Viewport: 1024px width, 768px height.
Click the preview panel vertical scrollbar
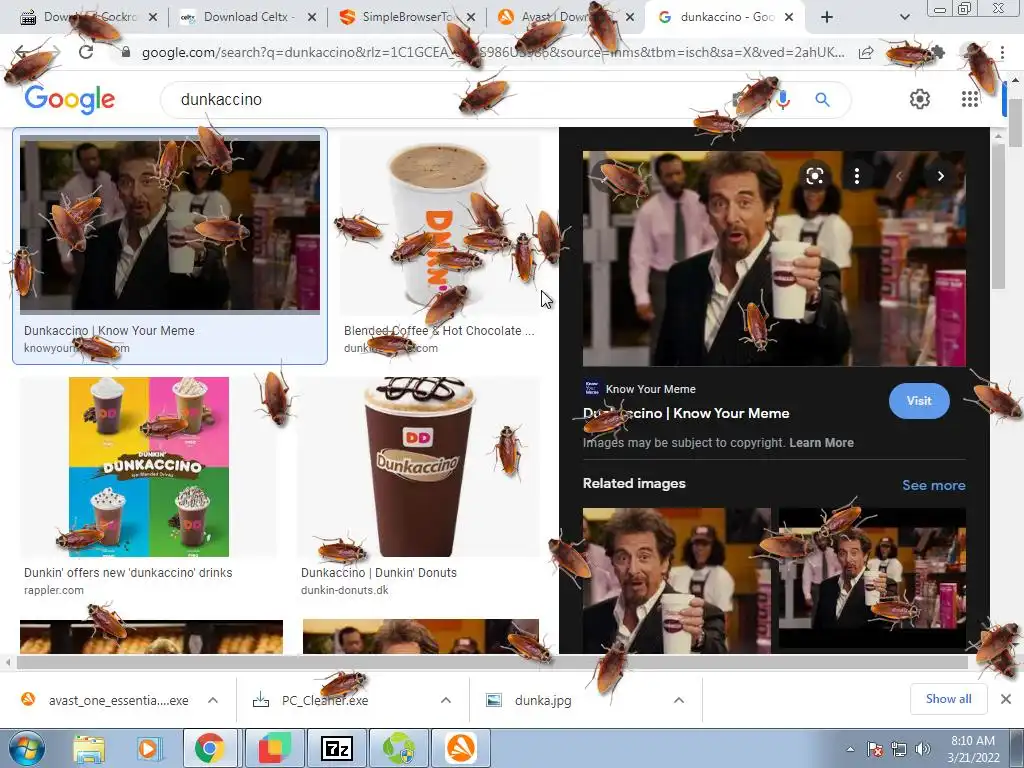pos(998,216)
